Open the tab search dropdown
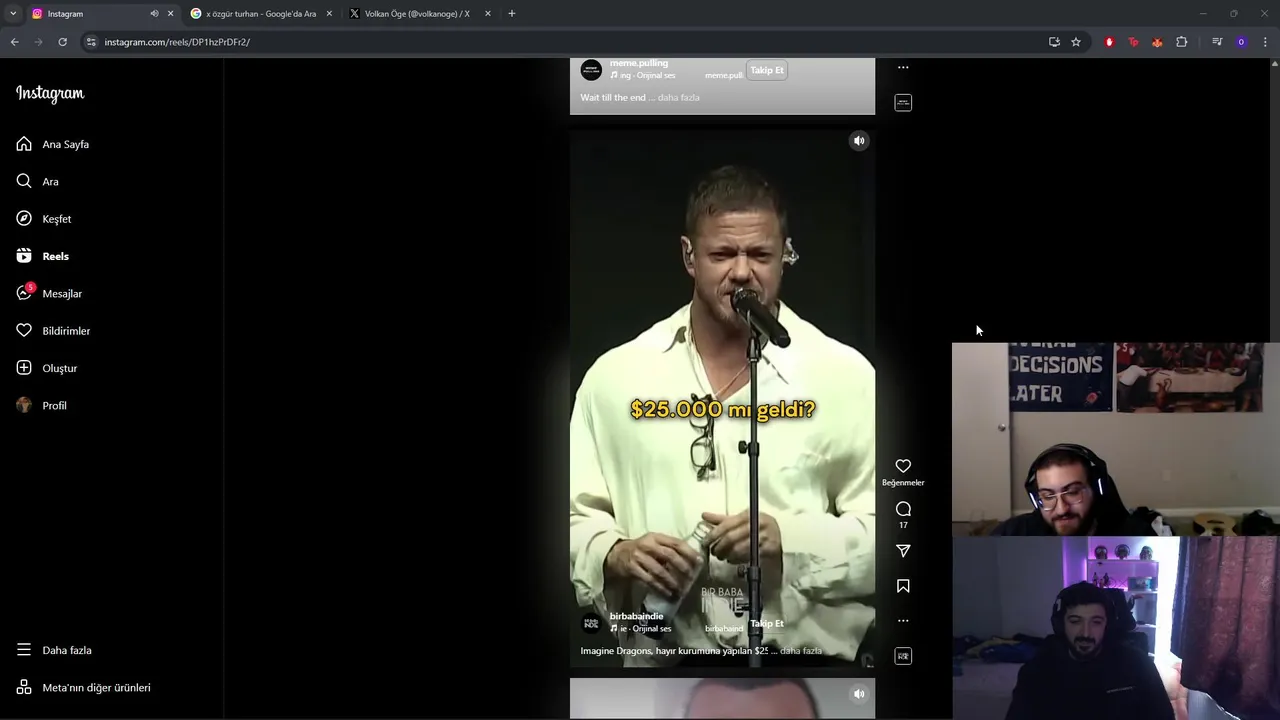This screenshot has height=720, width=1280. pos(13,14)
